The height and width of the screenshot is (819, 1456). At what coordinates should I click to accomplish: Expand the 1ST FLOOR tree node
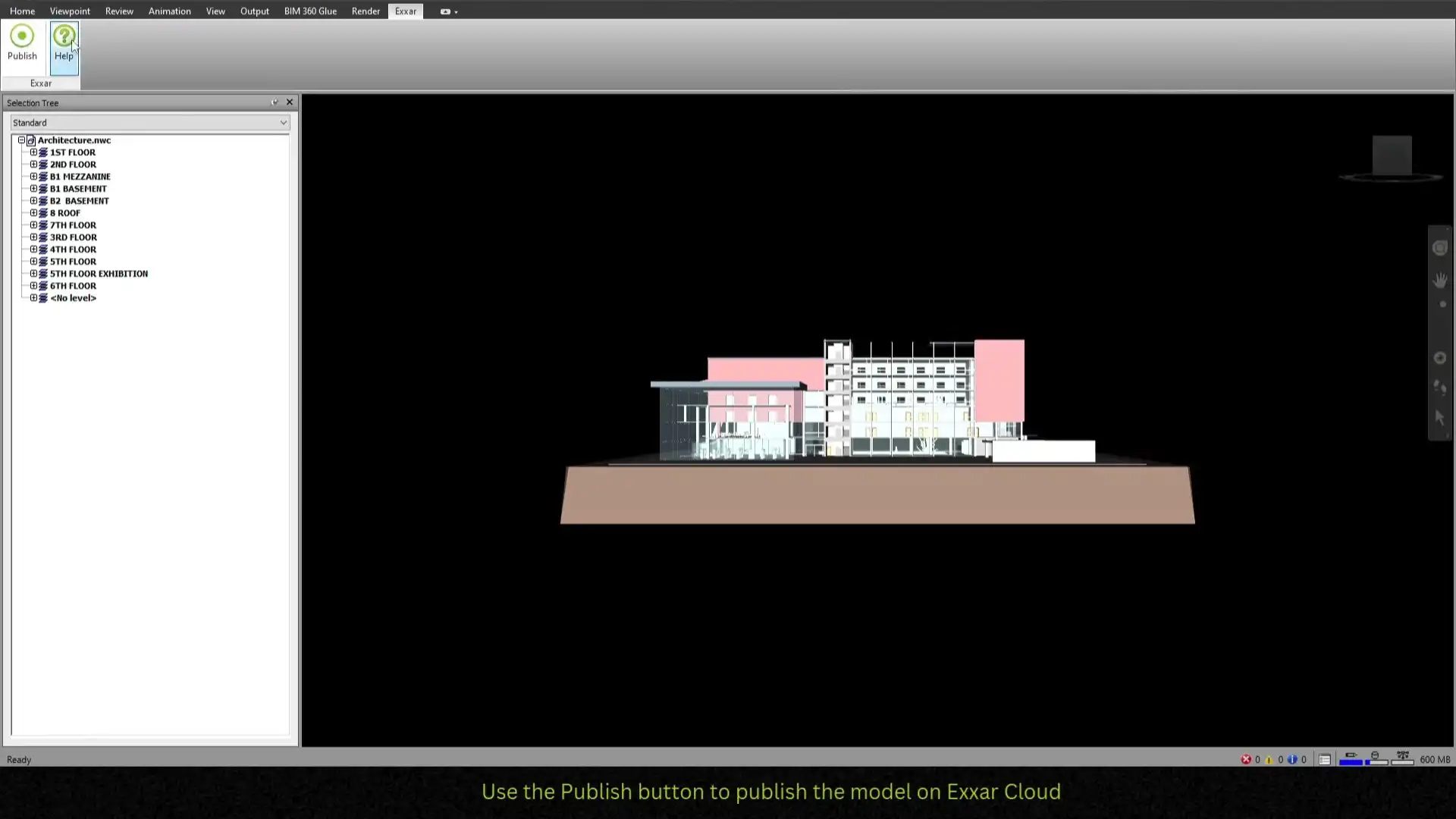click(x=33, y=152)
